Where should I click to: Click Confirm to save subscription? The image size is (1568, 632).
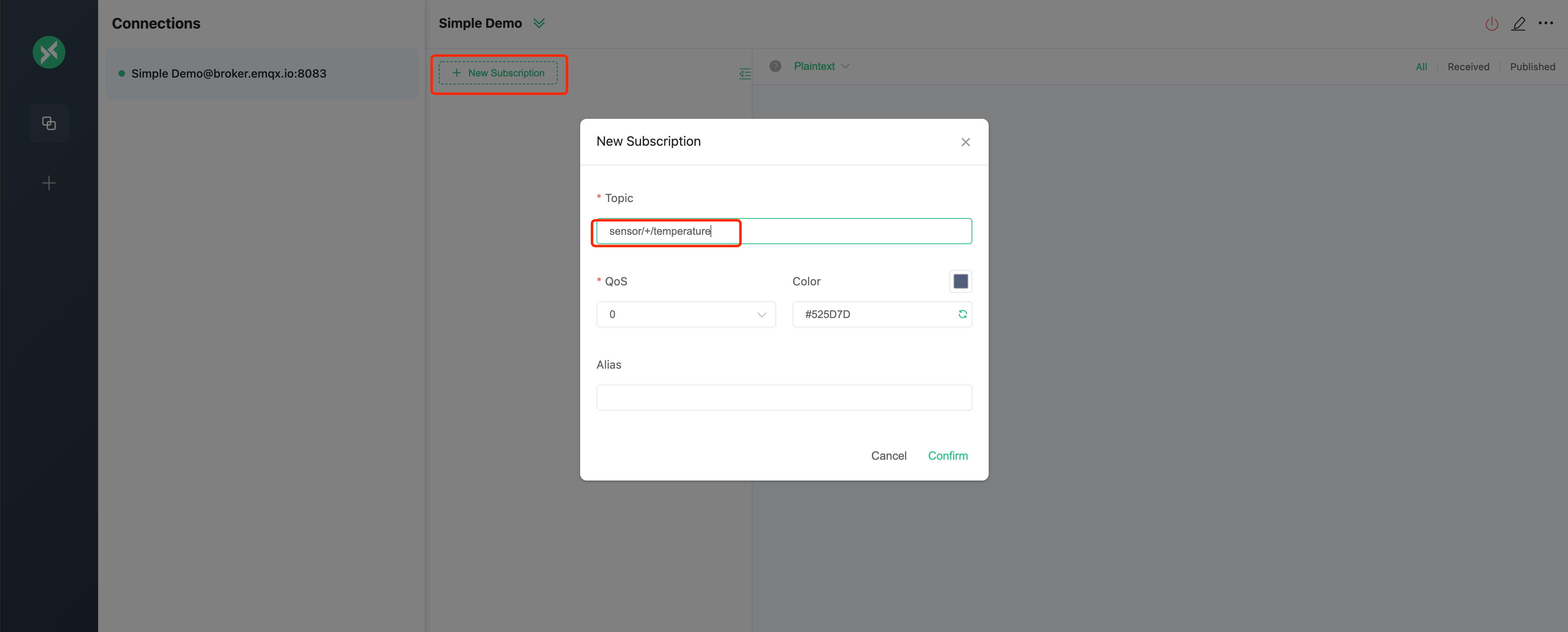click(x=948, y=455)
